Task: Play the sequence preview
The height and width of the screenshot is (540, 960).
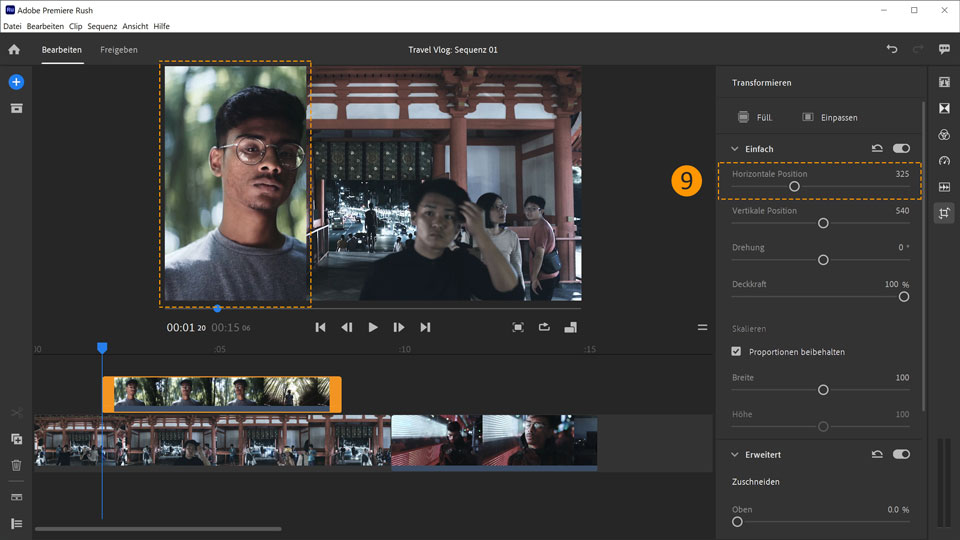Action: tap(373, 328)
